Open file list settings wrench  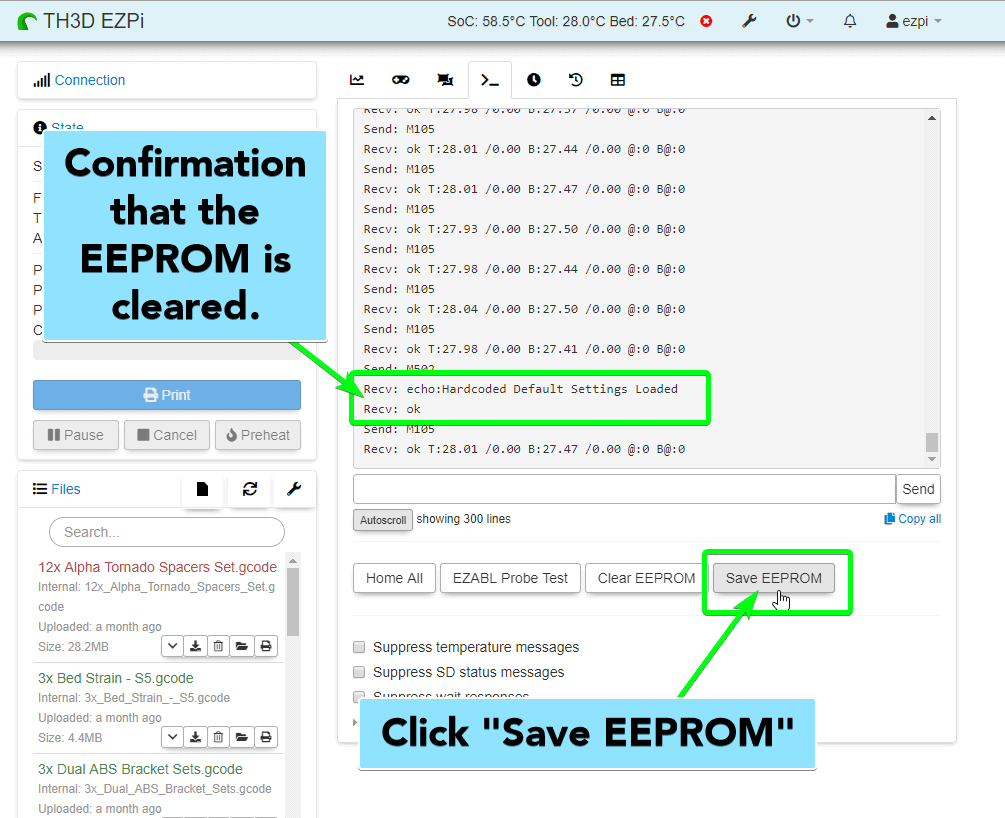pyautogui.click(x=294, y=489)
